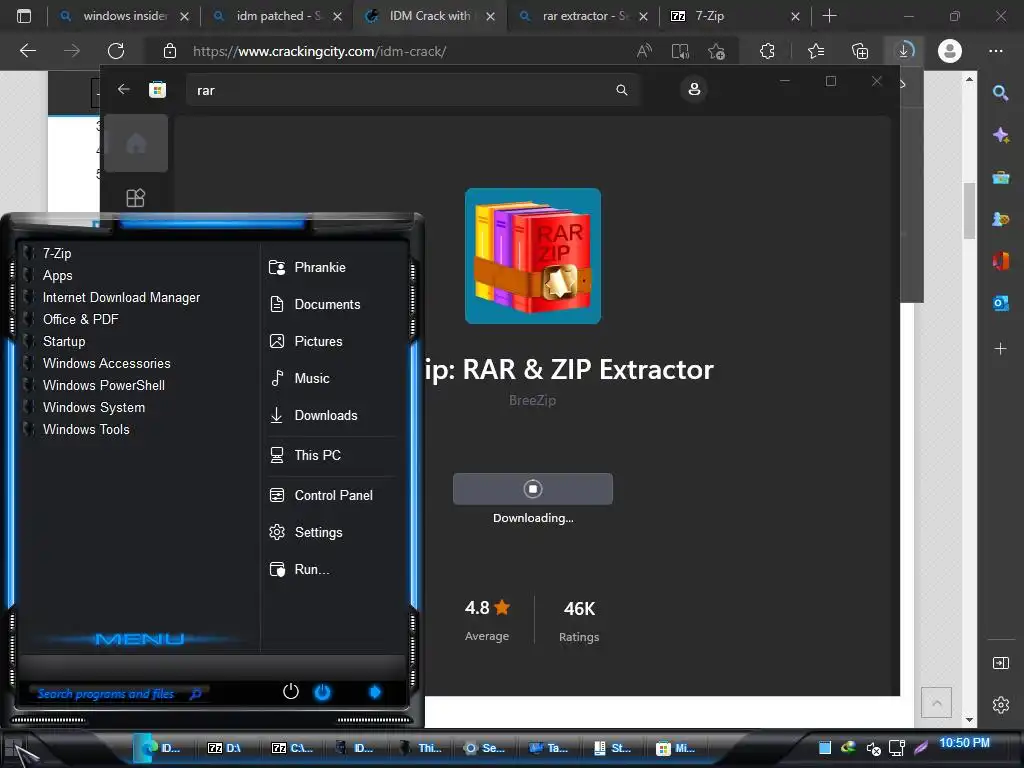Click the glowing blue power button
The width and height of the screenshot is (1024, 768).
pos(323,692)
